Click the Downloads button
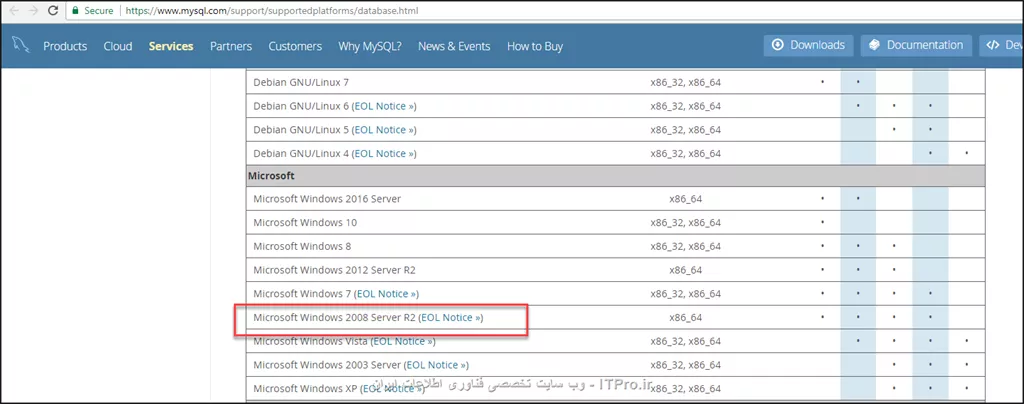 pos(808,45)
